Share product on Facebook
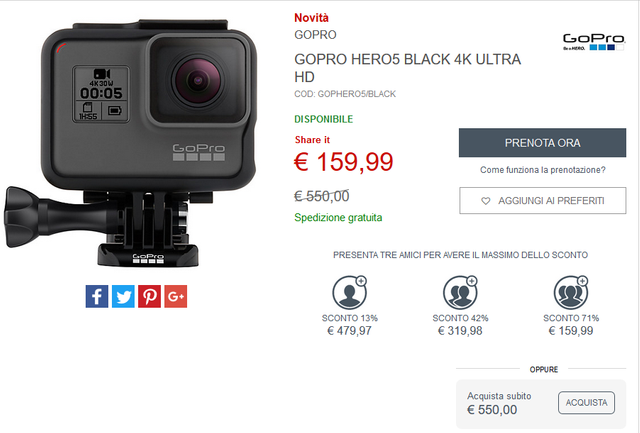Viewport: 640px width, 433px height. (97, 296)
